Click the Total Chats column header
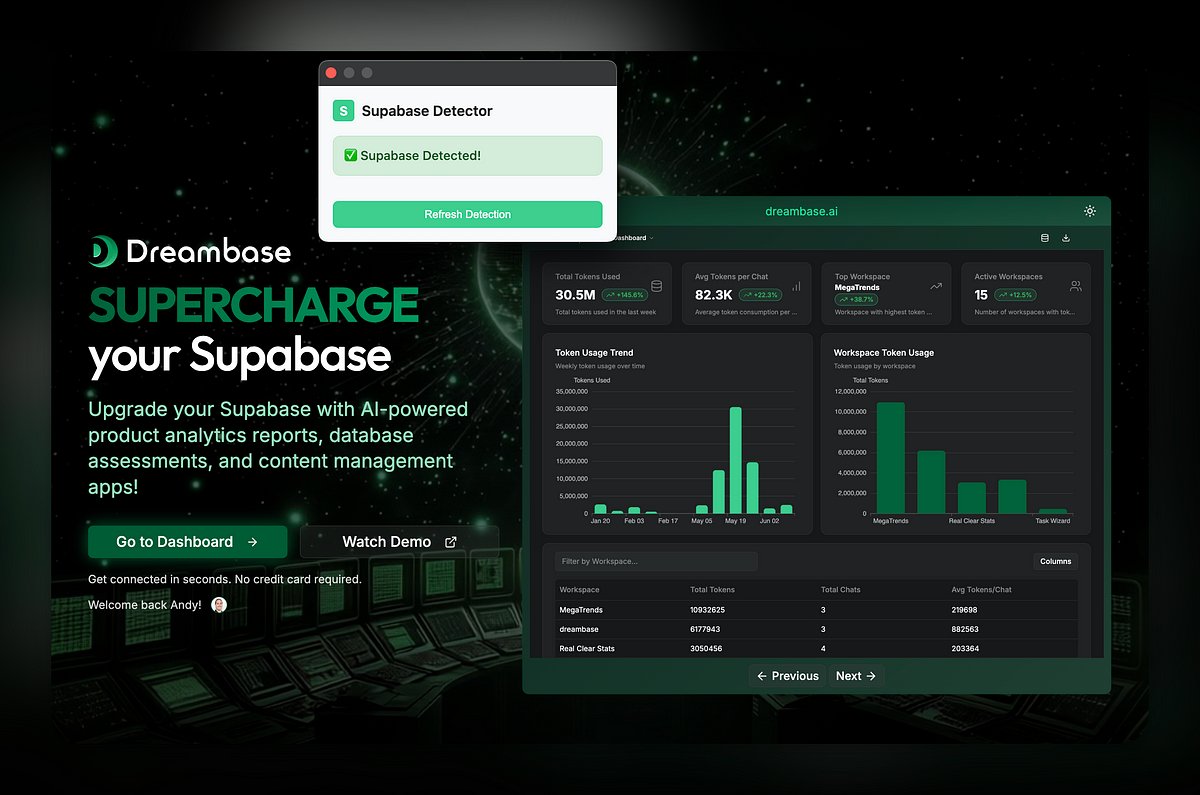 click(x=842, y=590)
